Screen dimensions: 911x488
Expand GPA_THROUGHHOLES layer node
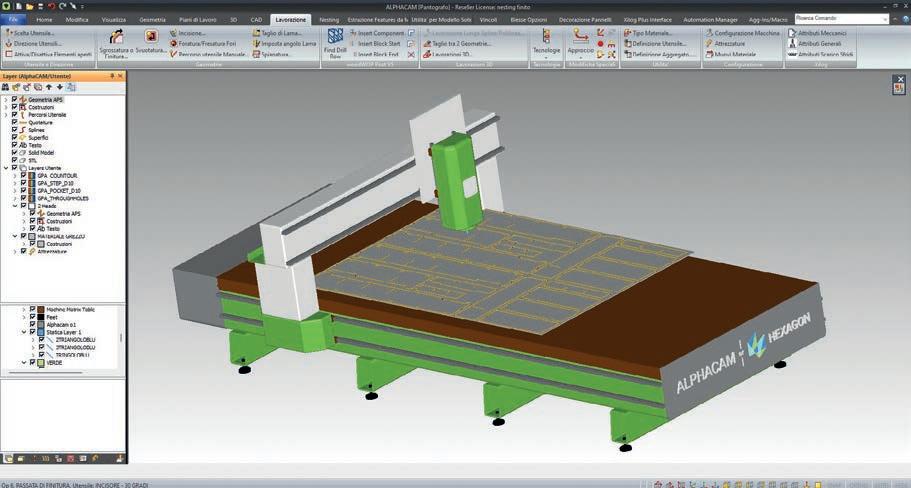pos(15,198)
